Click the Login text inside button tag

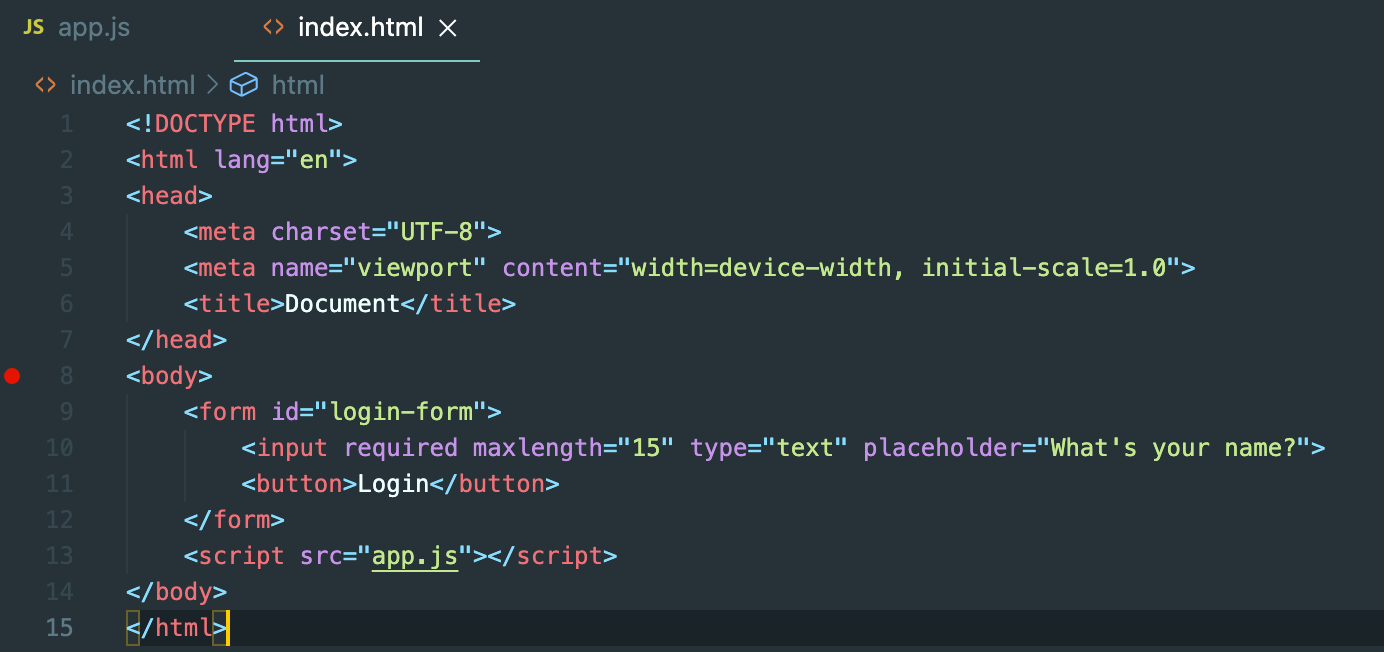[393, 484]
